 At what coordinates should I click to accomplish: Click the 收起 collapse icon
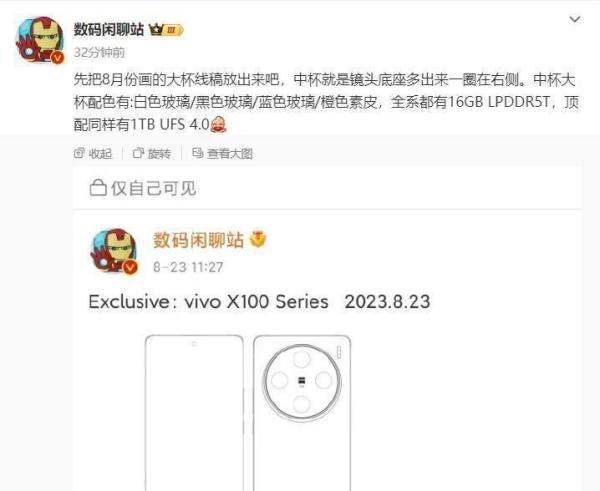(79, 153)
